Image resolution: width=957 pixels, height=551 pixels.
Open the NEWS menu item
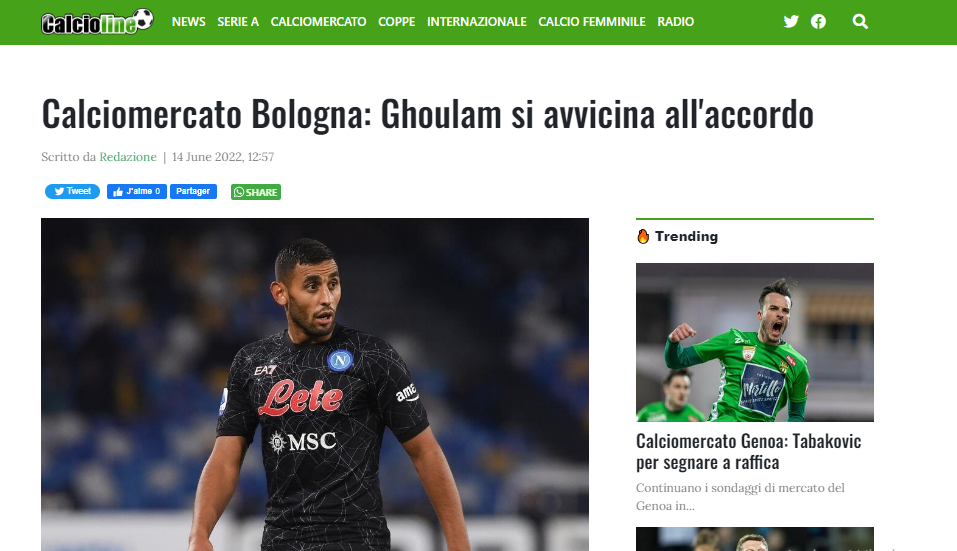pos(189,22)
